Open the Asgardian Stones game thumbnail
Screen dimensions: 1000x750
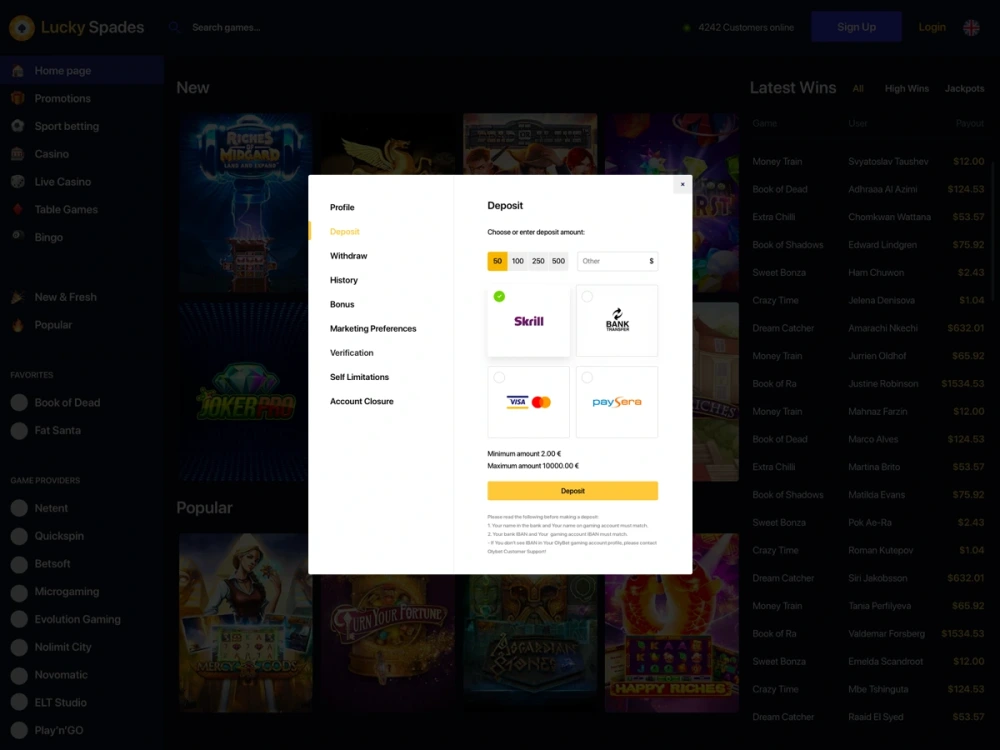(x=530, y=643)
